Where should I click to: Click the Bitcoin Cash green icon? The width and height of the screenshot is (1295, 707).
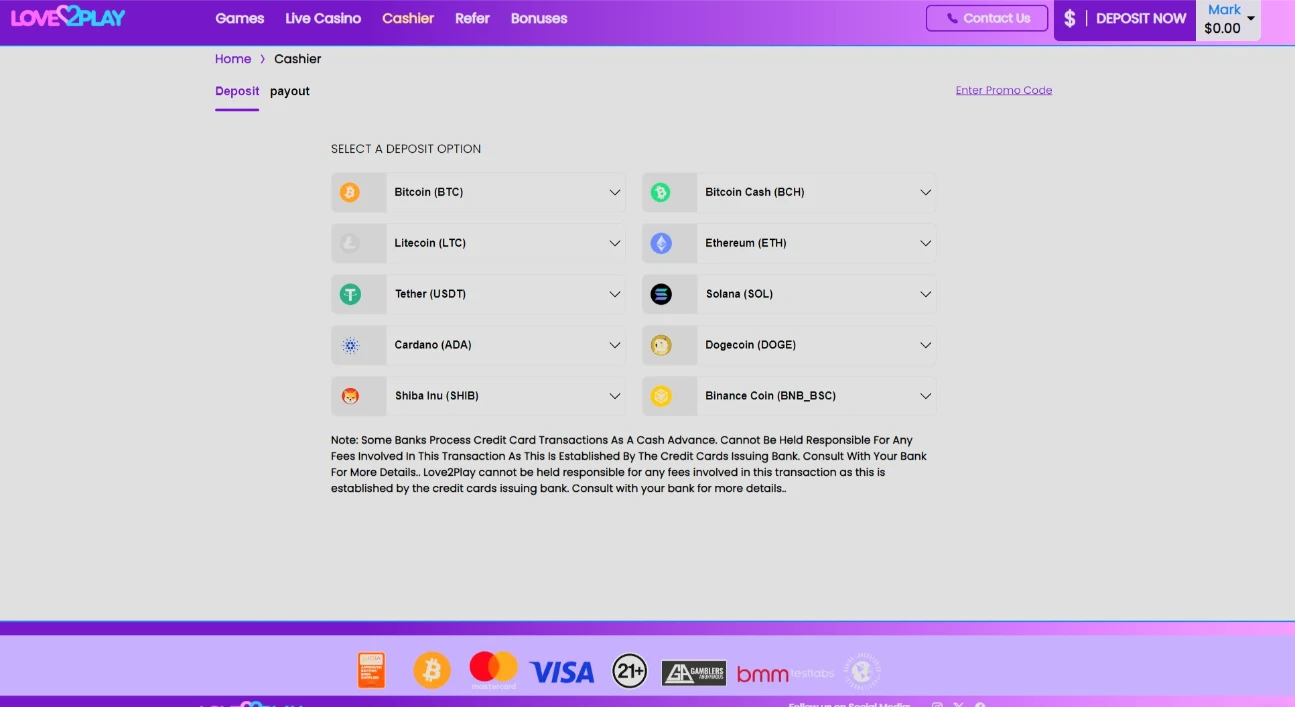(661, 192)
